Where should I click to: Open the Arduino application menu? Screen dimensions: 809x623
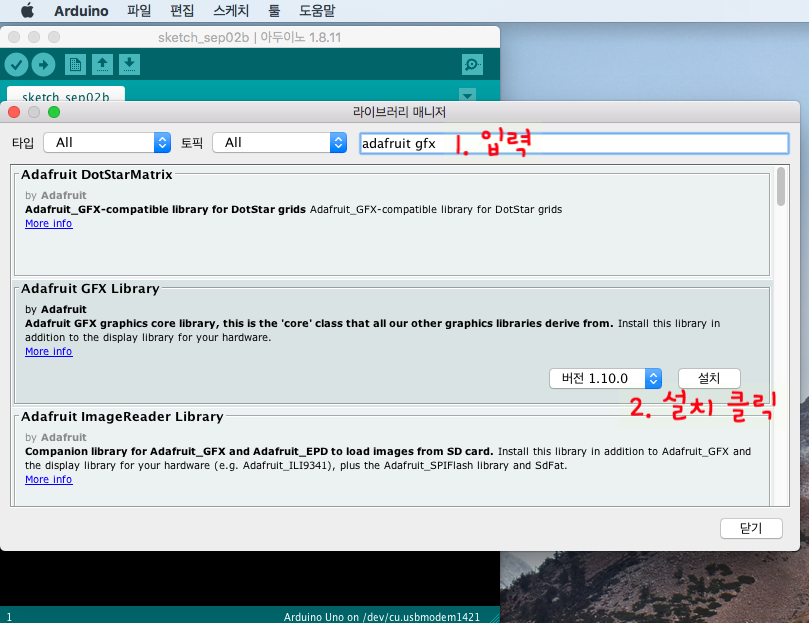pyautogui.click(x=81, y=10)
